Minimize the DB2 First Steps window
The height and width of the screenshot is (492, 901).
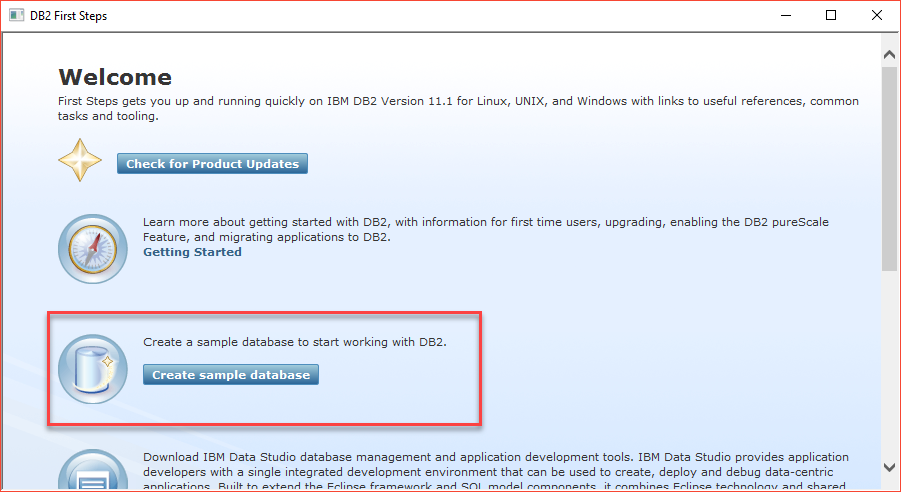point(786,16)
